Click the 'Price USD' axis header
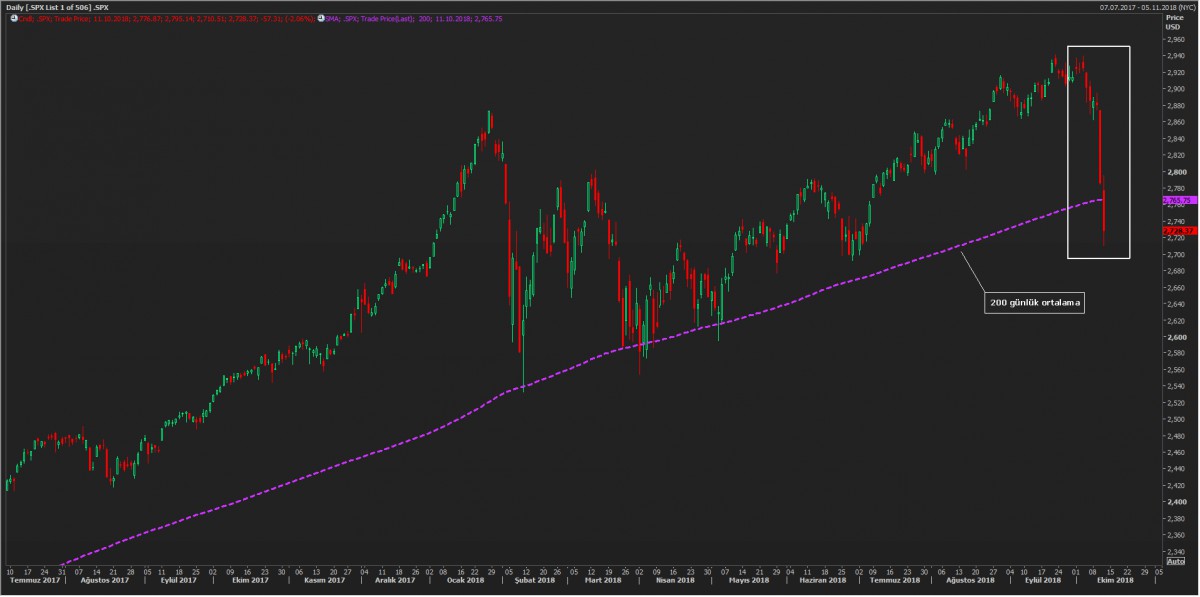This screenshot has width=1200, height=597. [x=1174, y=22]
